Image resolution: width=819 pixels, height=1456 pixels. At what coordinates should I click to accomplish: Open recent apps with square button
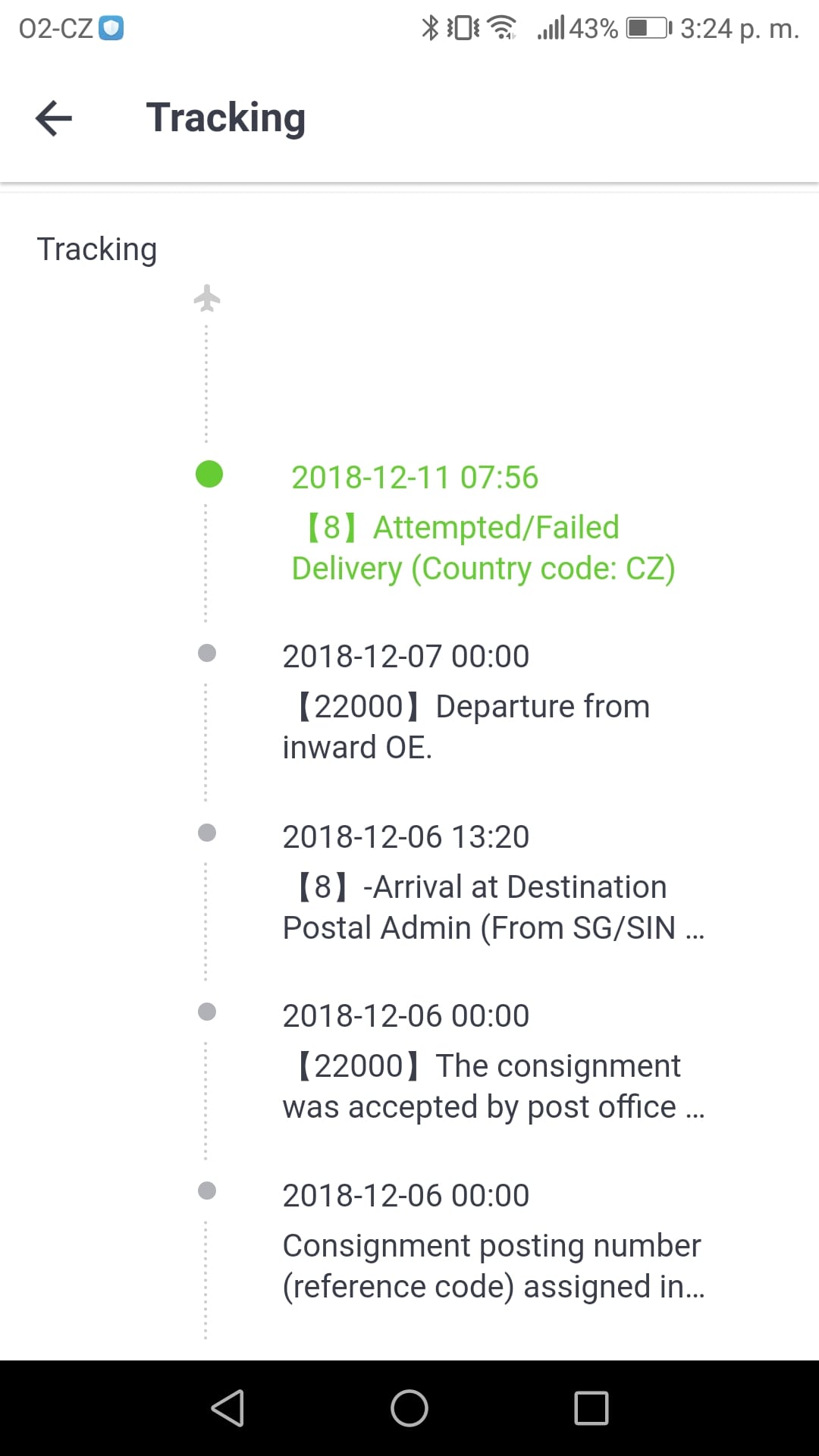point(591,1408)
